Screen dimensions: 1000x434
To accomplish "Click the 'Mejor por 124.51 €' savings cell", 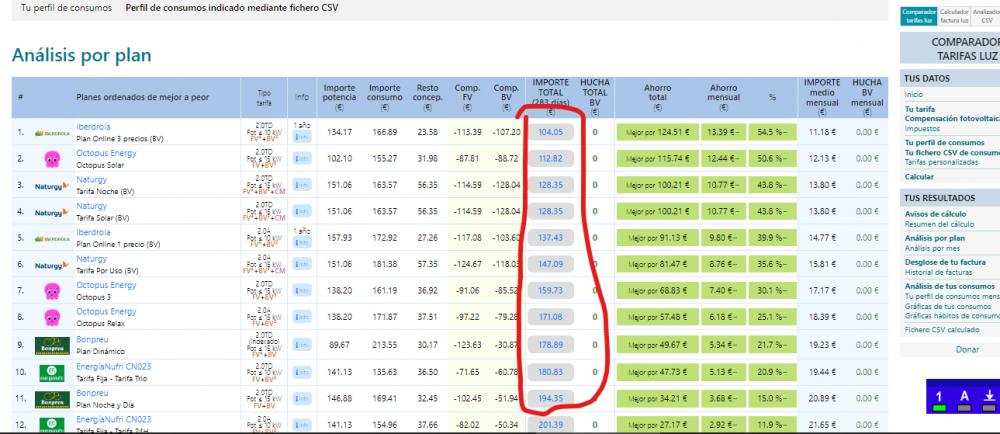I will click(x=657, y=133).
